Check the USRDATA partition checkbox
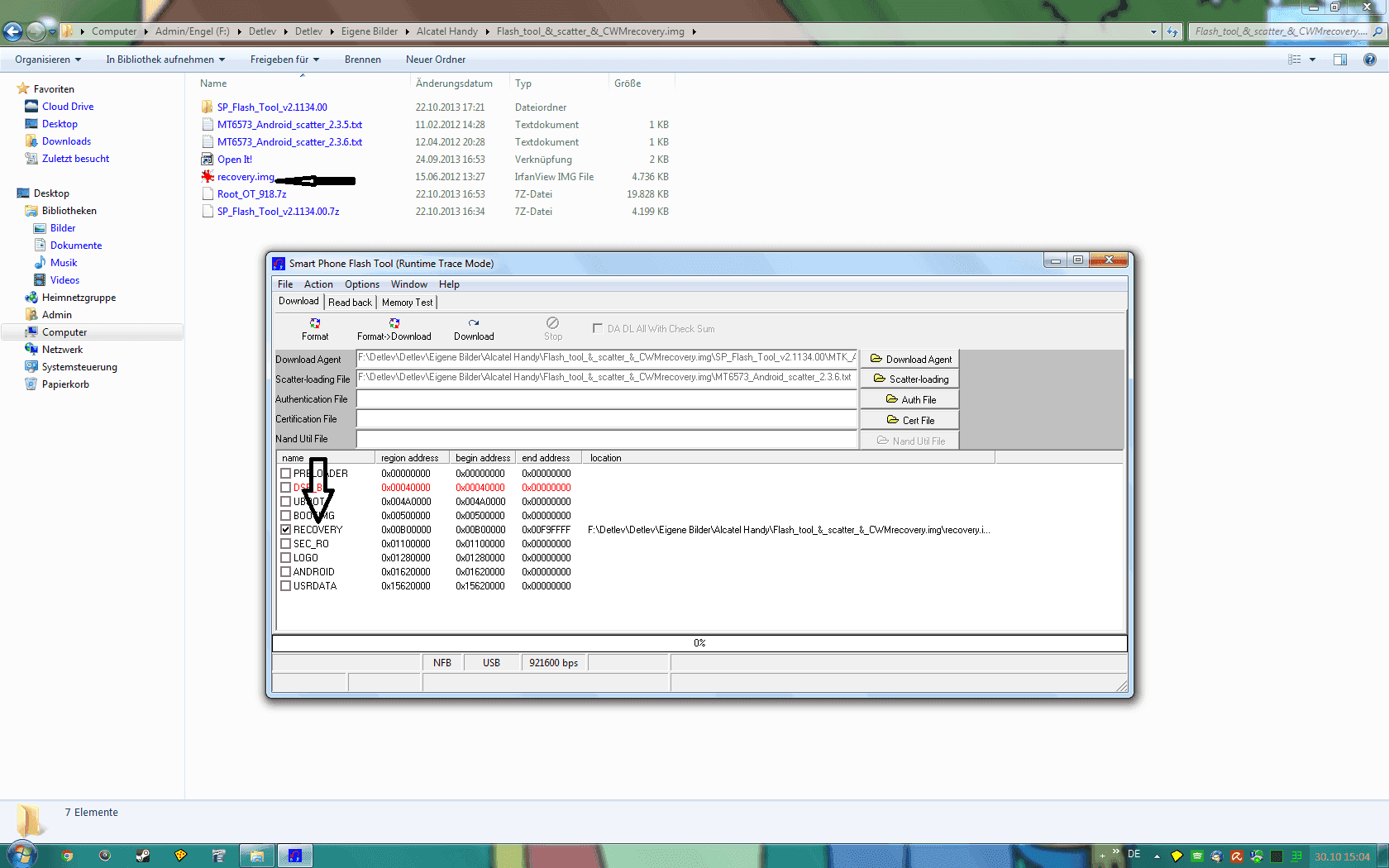Image resolution: width=1389 pixels, height=868 pixels. click(x=285, y=585)
